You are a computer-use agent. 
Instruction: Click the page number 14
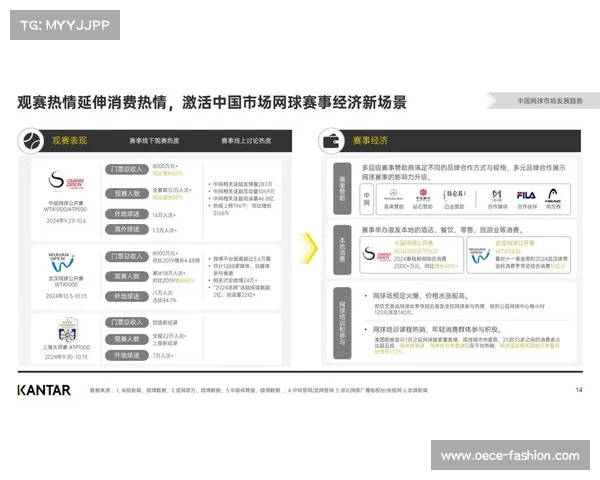pyautogui.click(x=579, y=390)
